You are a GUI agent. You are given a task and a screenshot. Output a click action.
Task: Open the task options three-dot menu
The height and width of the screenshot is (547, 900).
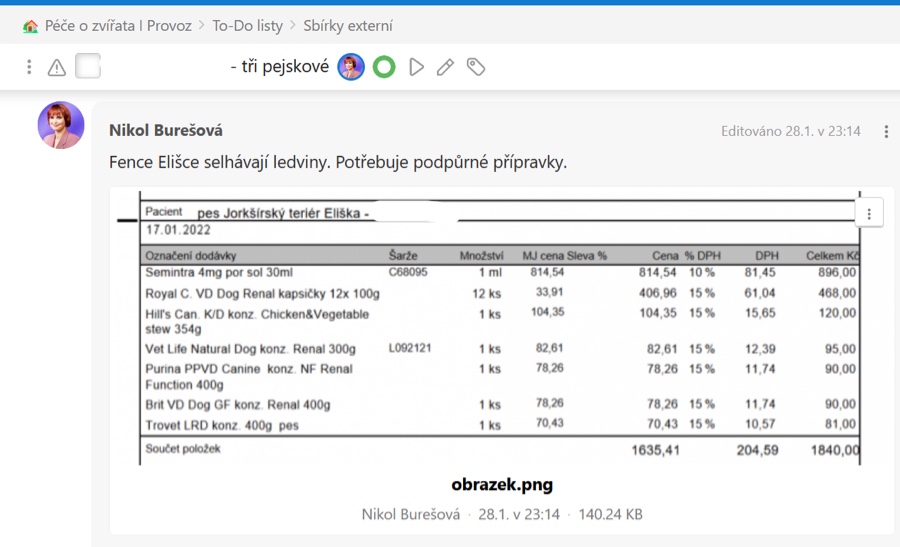29,67
